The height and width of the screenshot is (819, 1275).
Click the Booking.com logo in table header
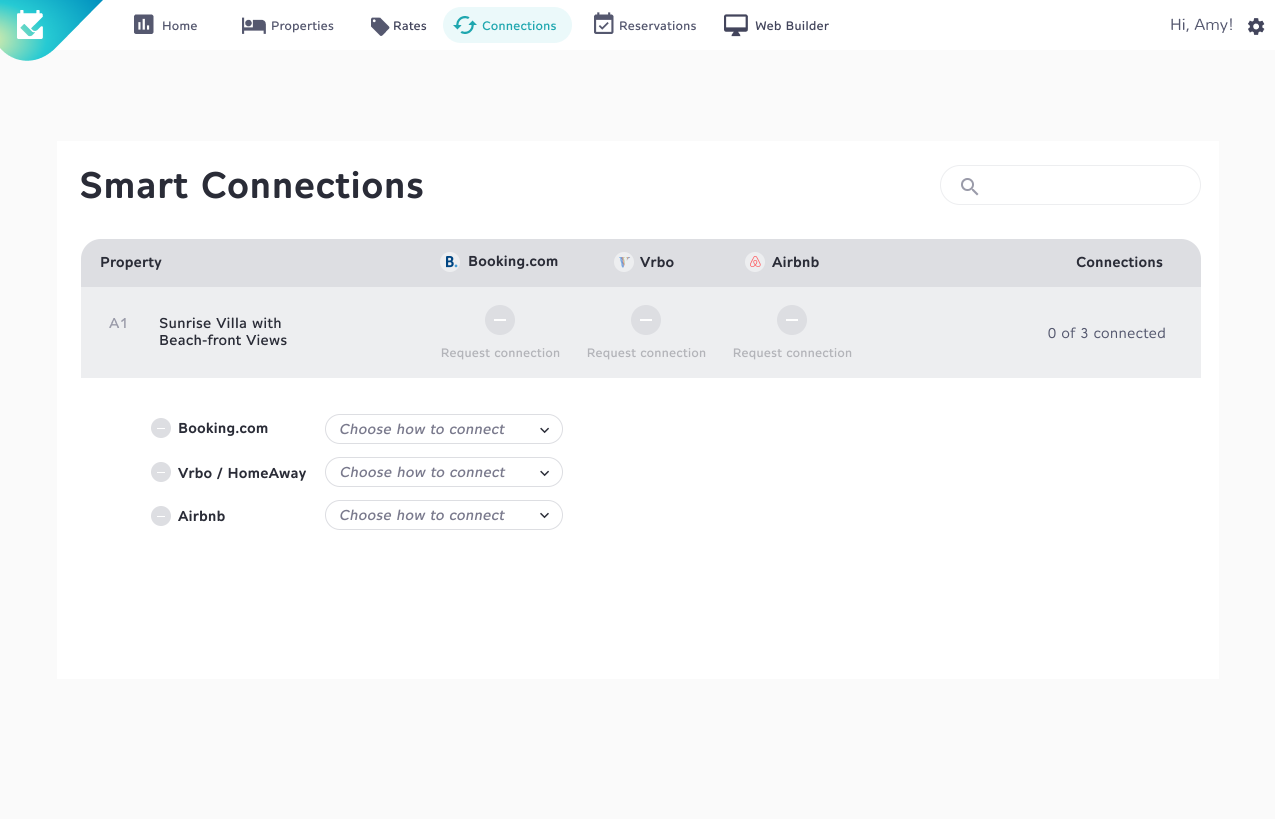[451, 262]
